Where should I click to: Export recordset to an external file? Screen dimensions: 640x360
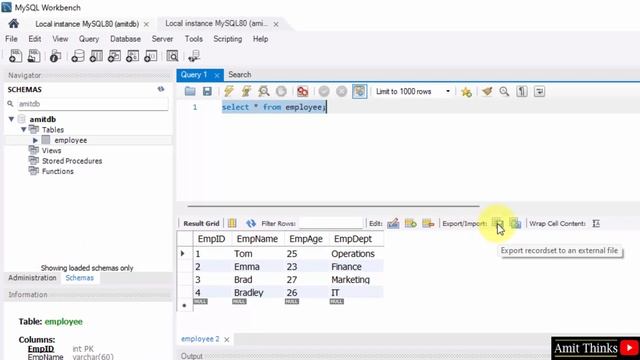pyautogui.click(x=498, y=223)
